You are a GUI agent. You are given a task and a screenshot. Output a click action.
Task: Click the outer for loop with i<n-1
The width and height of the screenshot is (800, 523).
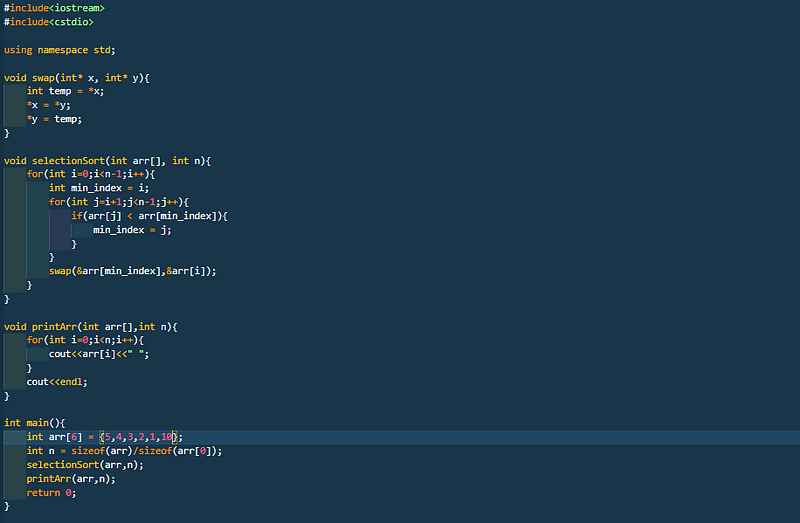(x=91, y=174)
